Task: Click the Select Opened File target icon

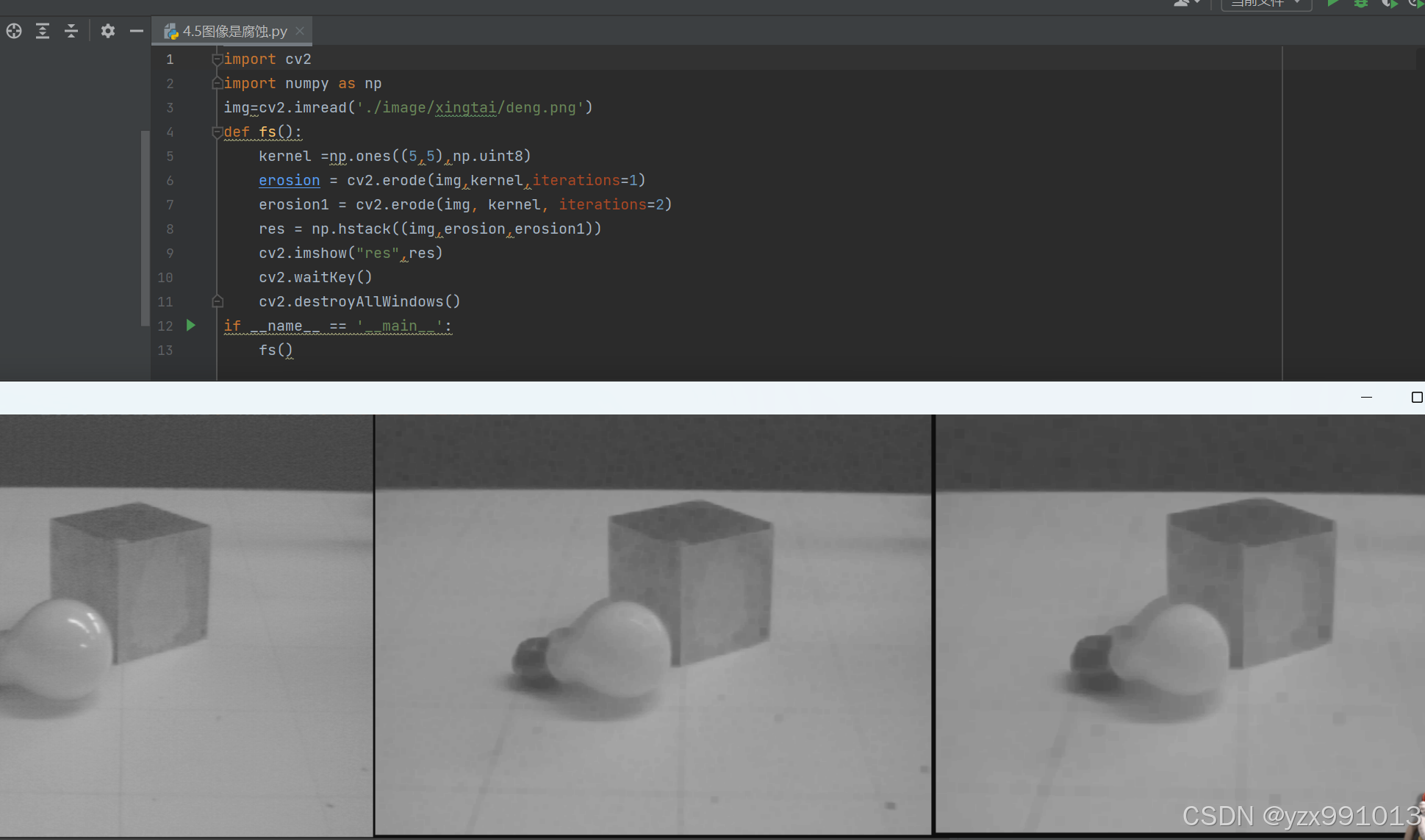Action: pos(14,31)
